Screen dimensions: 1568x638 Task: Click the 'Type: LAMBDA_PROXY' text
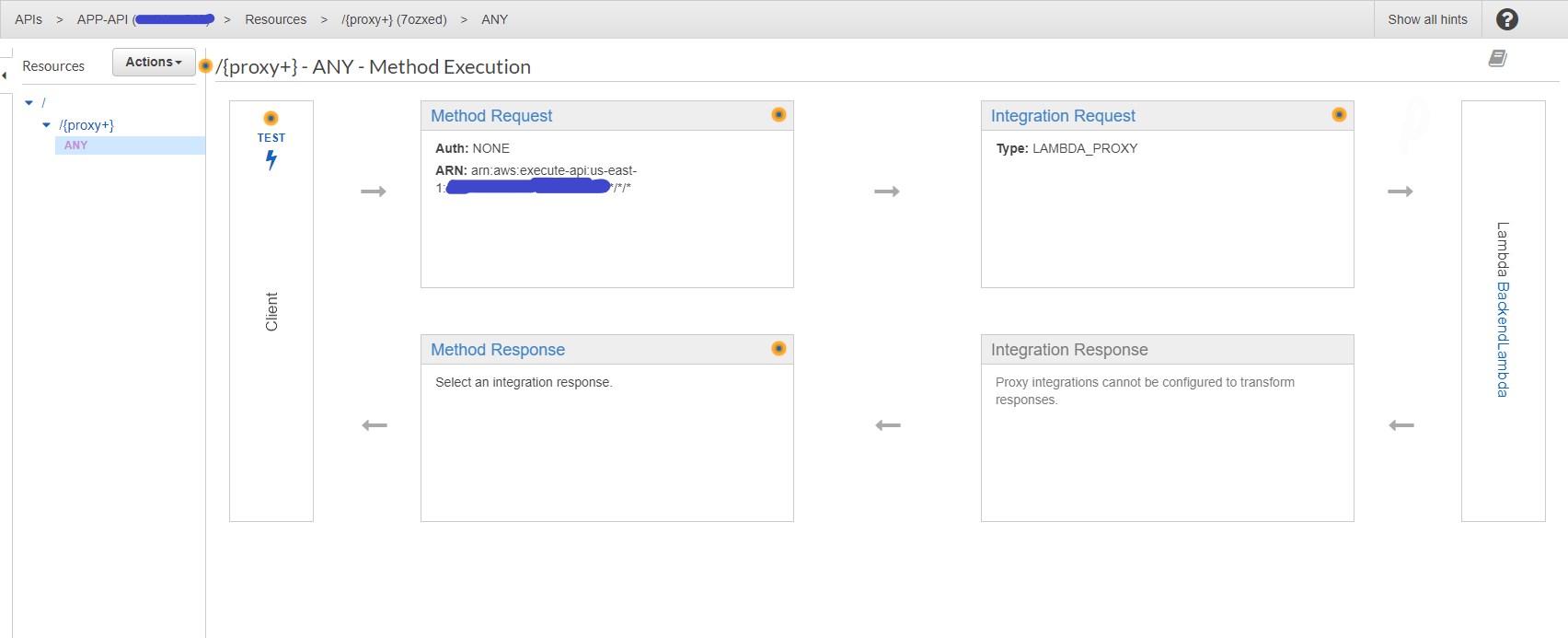click(x=1066, y=148)
